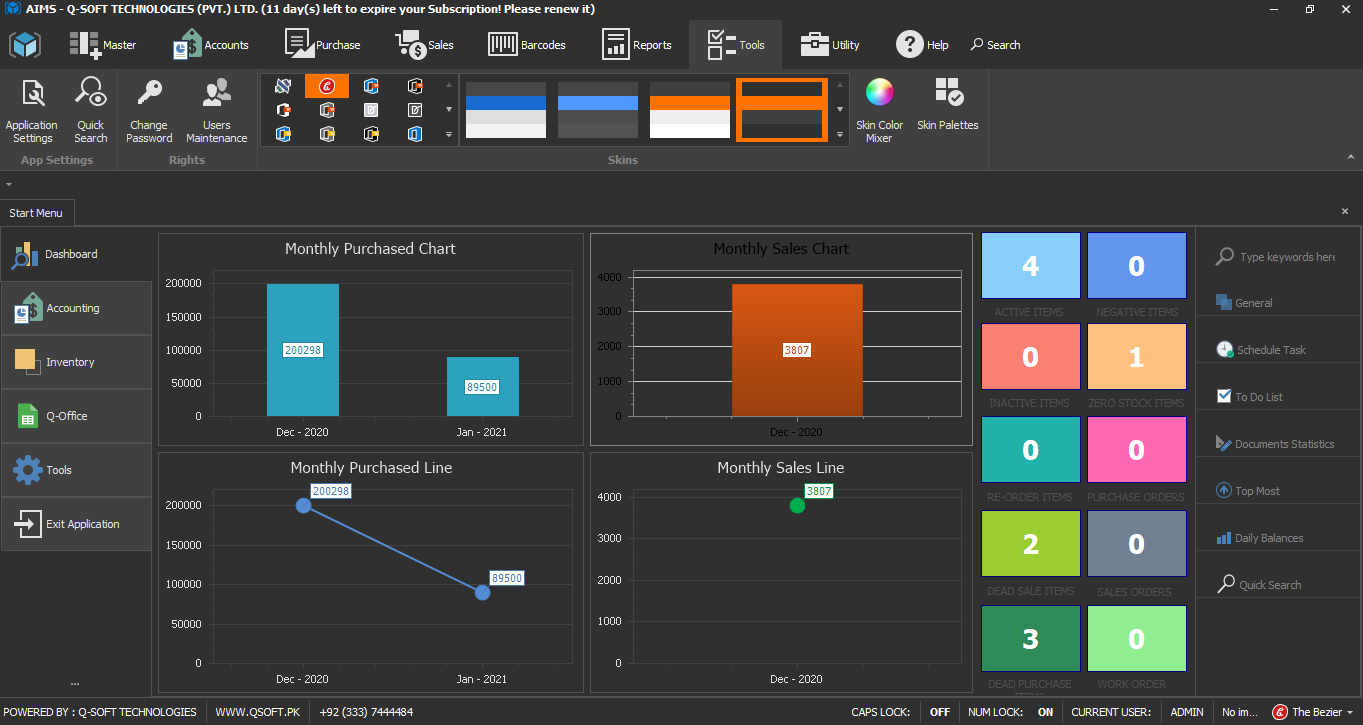Switch to the Tools ribbon tab
The height and width of the screenshot is (725, 1363).
pos(735,45)
